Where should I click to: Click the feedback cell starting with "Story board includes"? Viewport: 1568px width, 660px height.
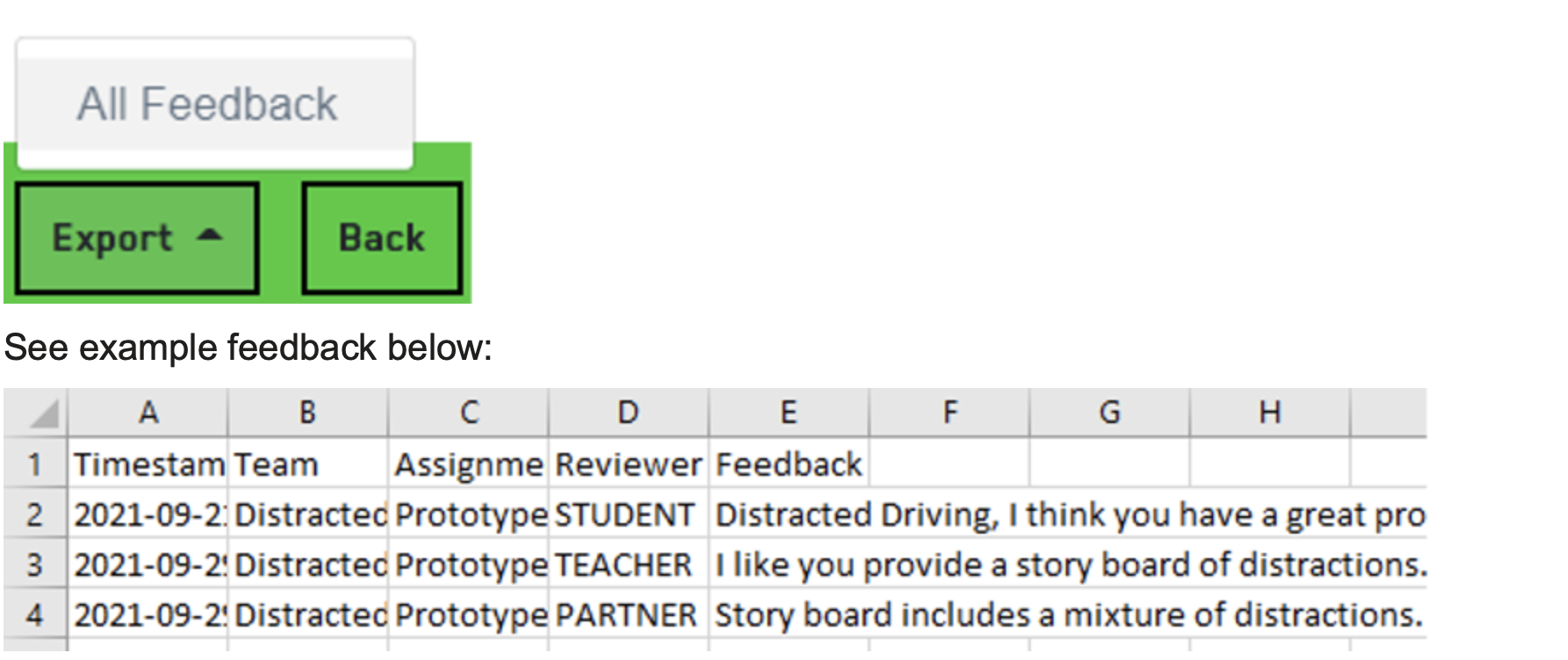tap(1067, 614)
